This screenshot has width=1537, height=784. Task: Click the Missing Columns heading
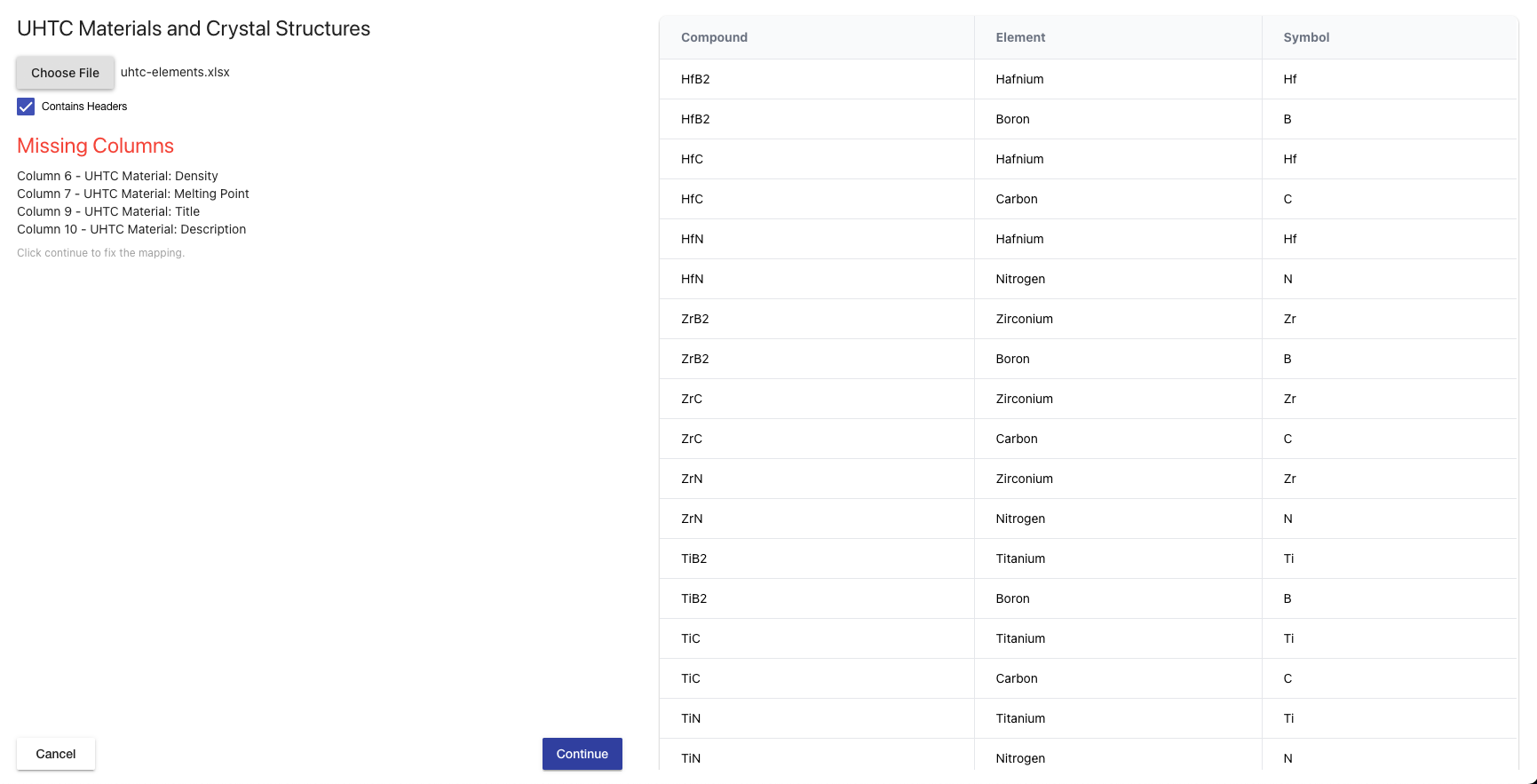[95, 146]
